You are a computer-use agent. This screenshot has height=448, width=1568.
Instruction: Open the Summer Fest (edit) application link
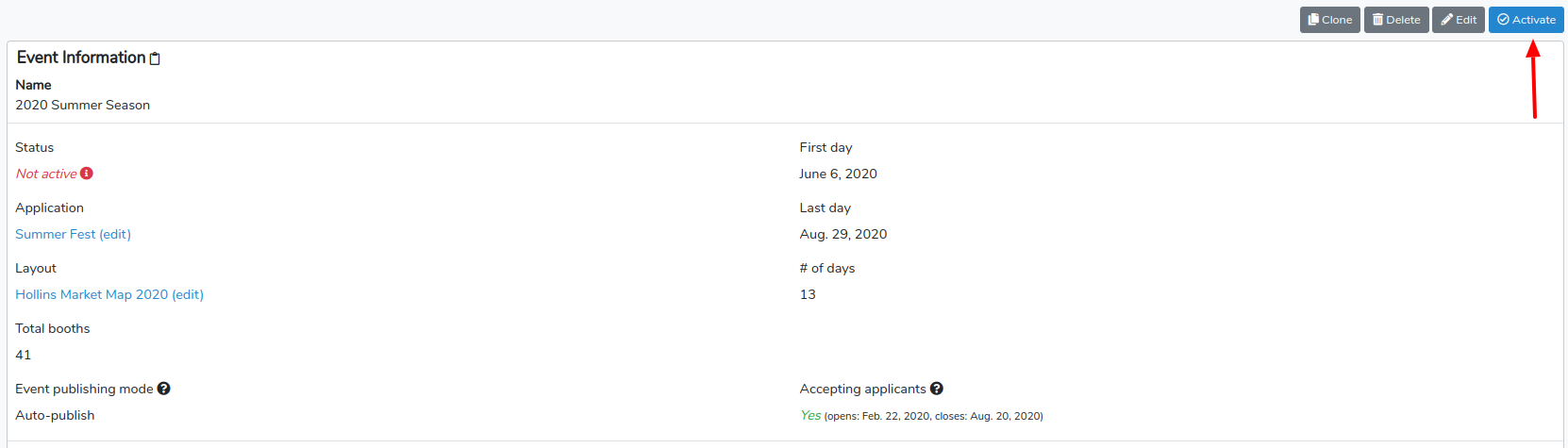tap(73, 234)
